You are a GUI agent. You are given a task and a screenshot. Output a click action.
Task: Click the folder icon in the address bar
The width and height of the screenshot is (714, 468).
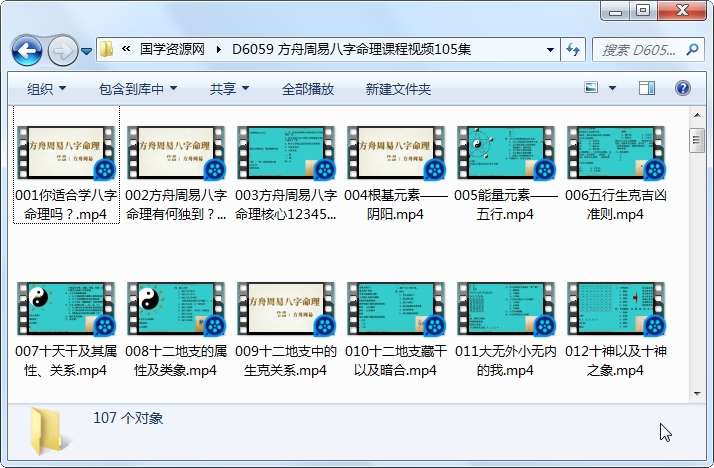pyautogui.click(x=108, y=49)
